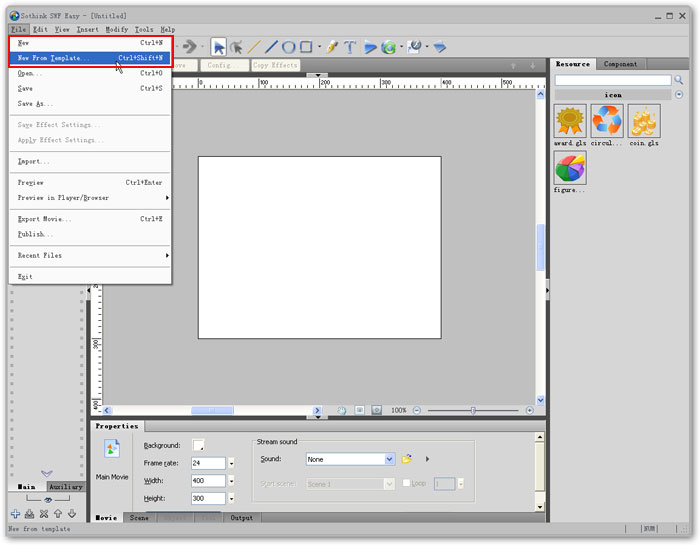Select the figure pie chart thumbnail
The height and width of the screenshot is (545, 700).
[x=570, y=168]
